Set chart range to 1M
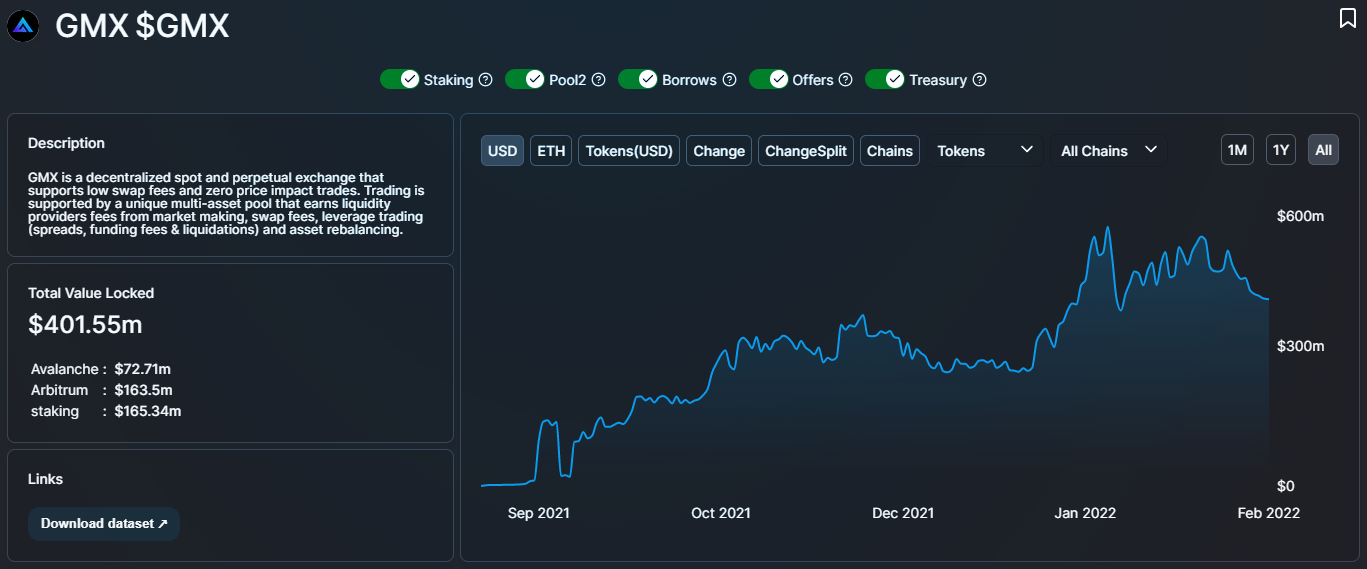1367x569 pixels. coord(1237,150)
